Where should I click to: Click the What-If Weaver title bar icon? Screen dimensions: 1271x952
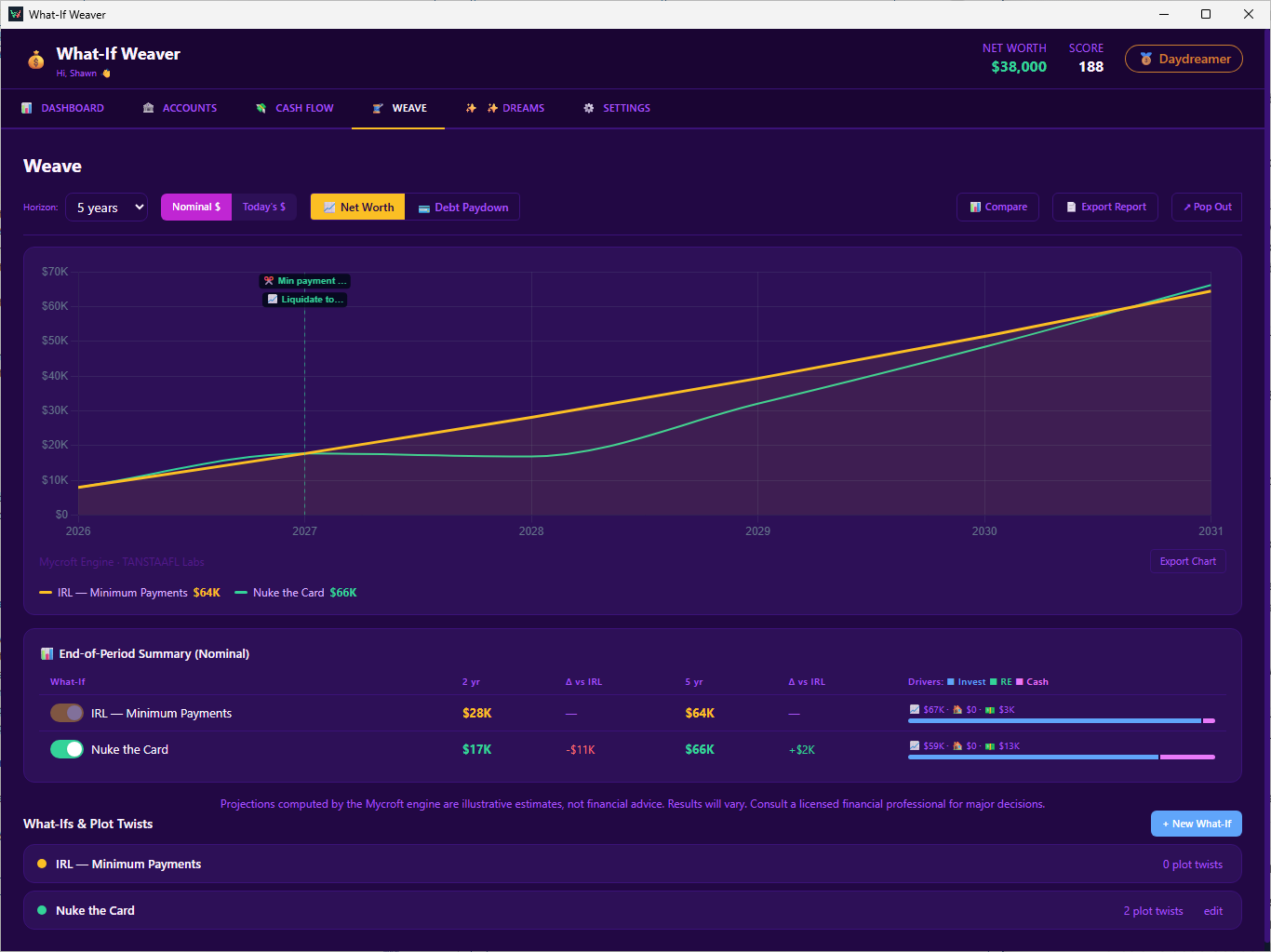point(16,14)
